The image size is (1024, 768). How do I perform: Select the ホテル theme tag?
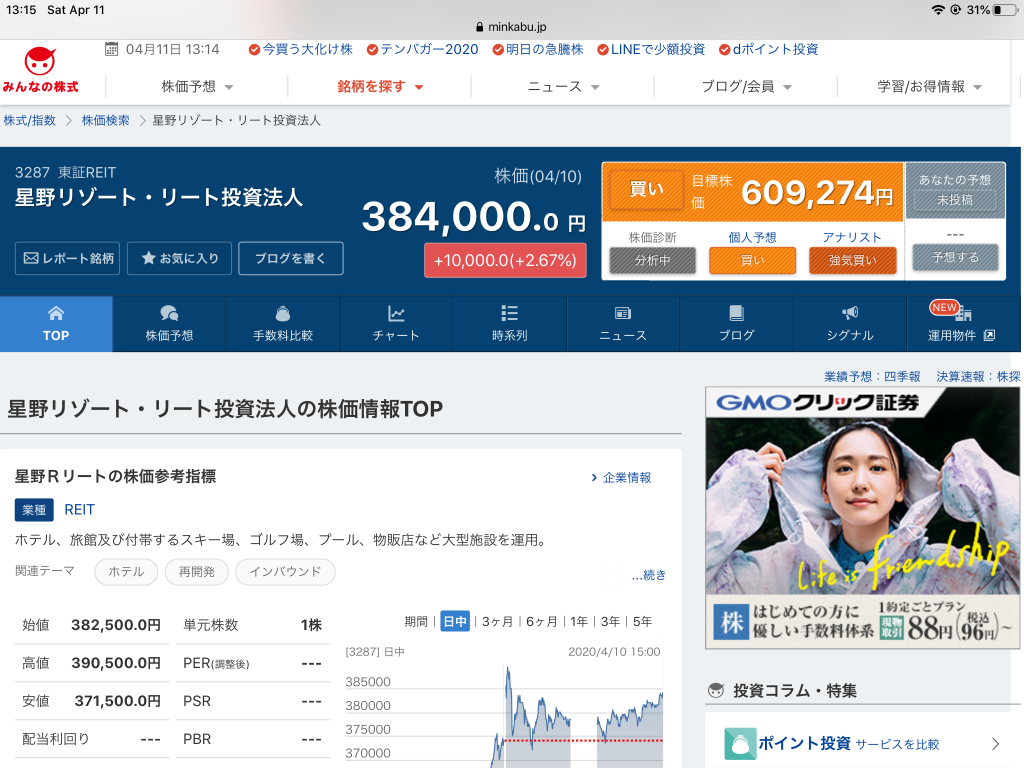click(x=126, y=571)
